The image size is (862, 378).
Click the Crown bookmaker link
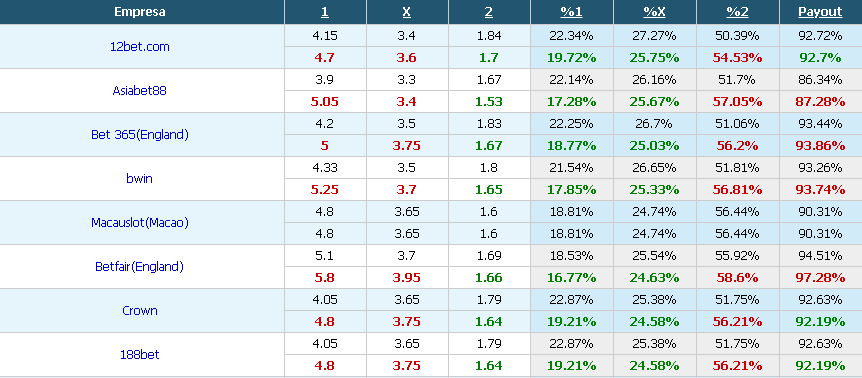coord(140,310)
